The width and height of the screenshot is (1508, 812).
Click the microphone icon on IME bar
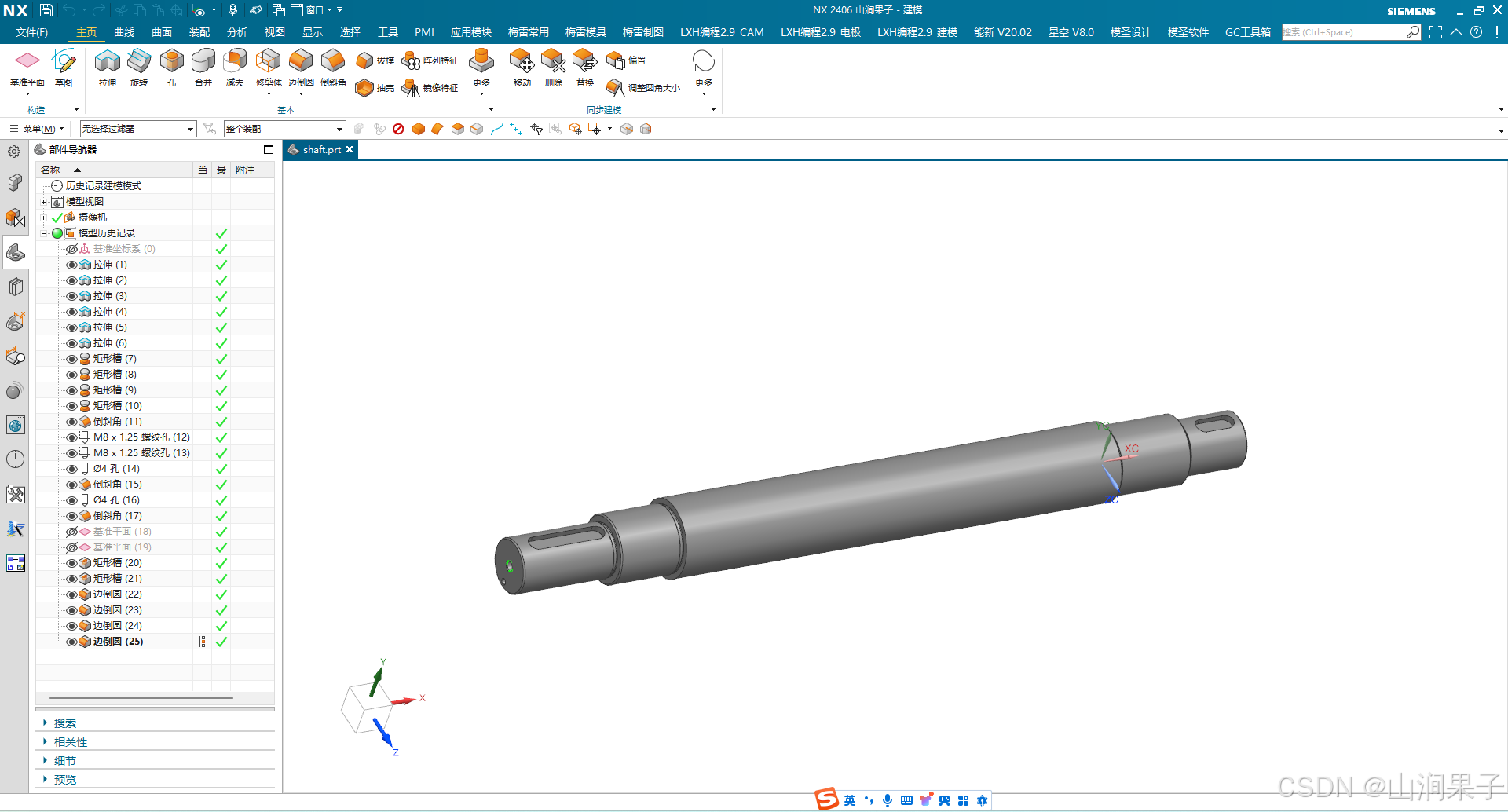tap(888, 800)
